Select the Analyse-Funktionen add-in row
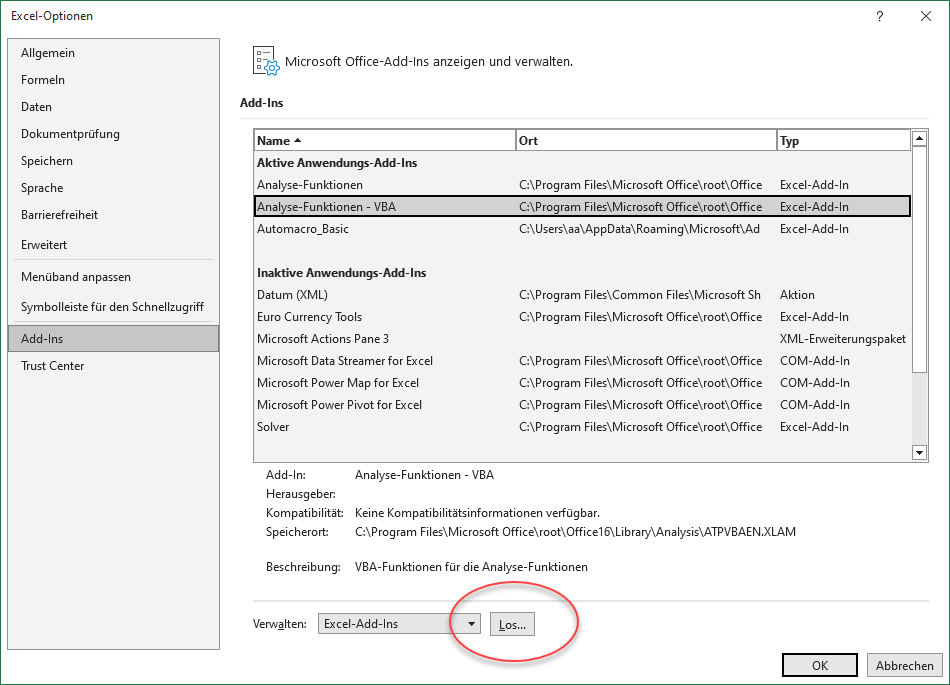Screen dimensions: 950x685 click(x=582, y=185)
